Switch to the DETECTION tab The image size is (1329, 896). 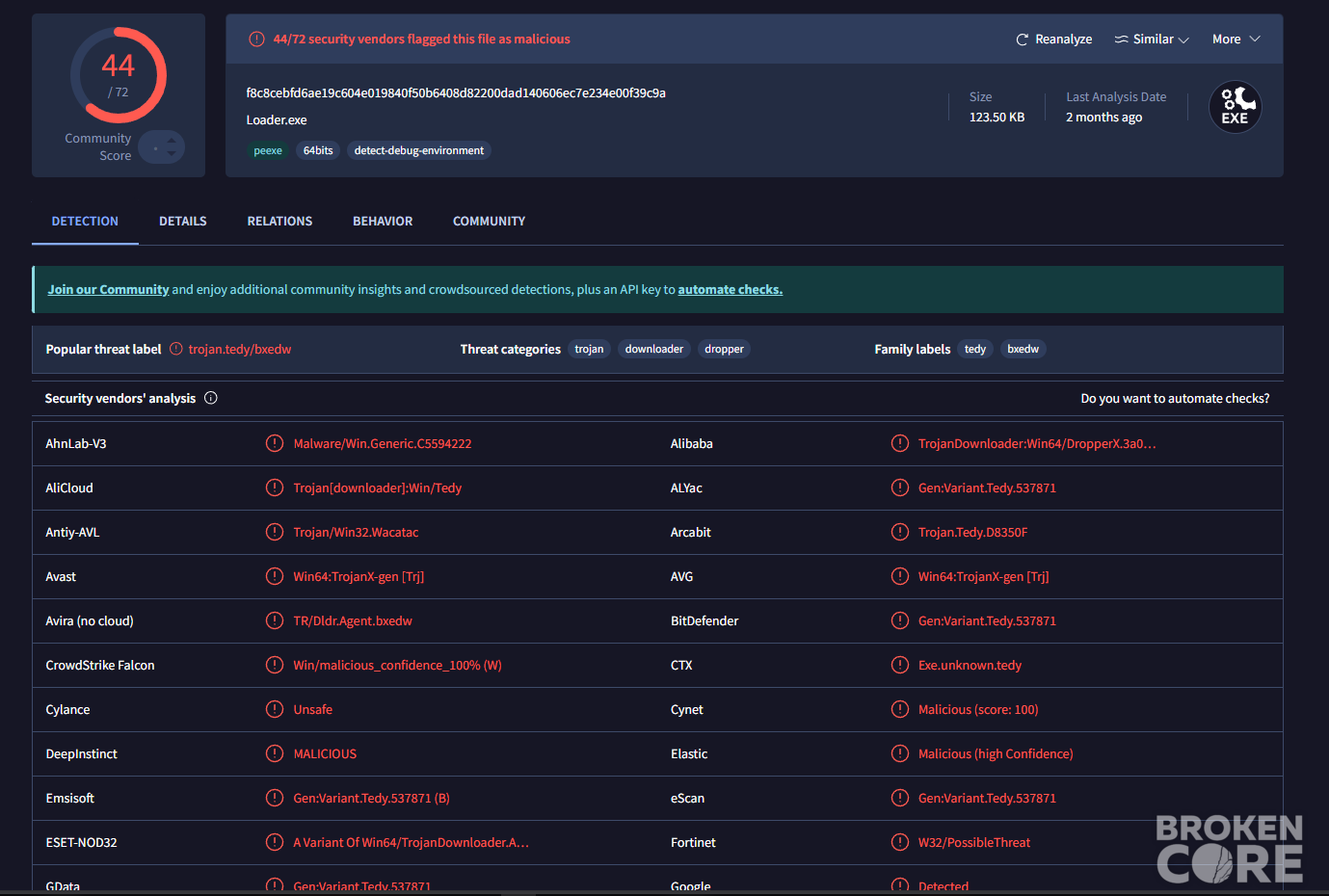pos(85,222)
